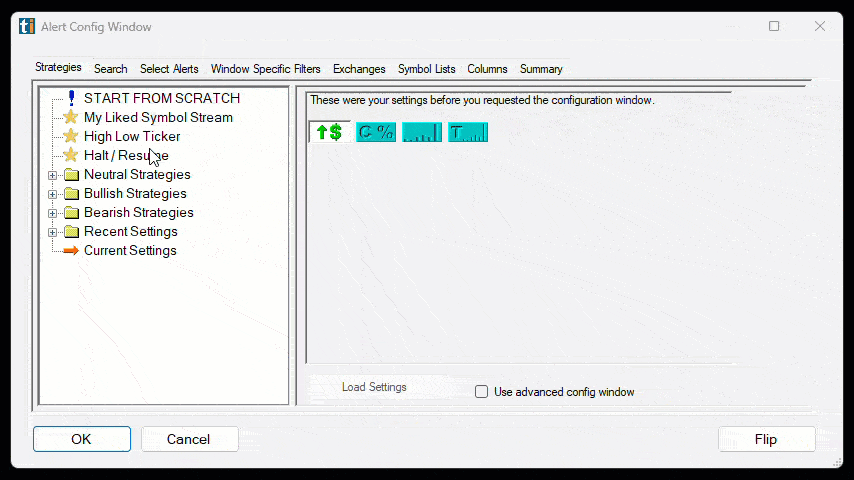
Task: Close the Alert Config Window
Action: (x=820, y=26)
